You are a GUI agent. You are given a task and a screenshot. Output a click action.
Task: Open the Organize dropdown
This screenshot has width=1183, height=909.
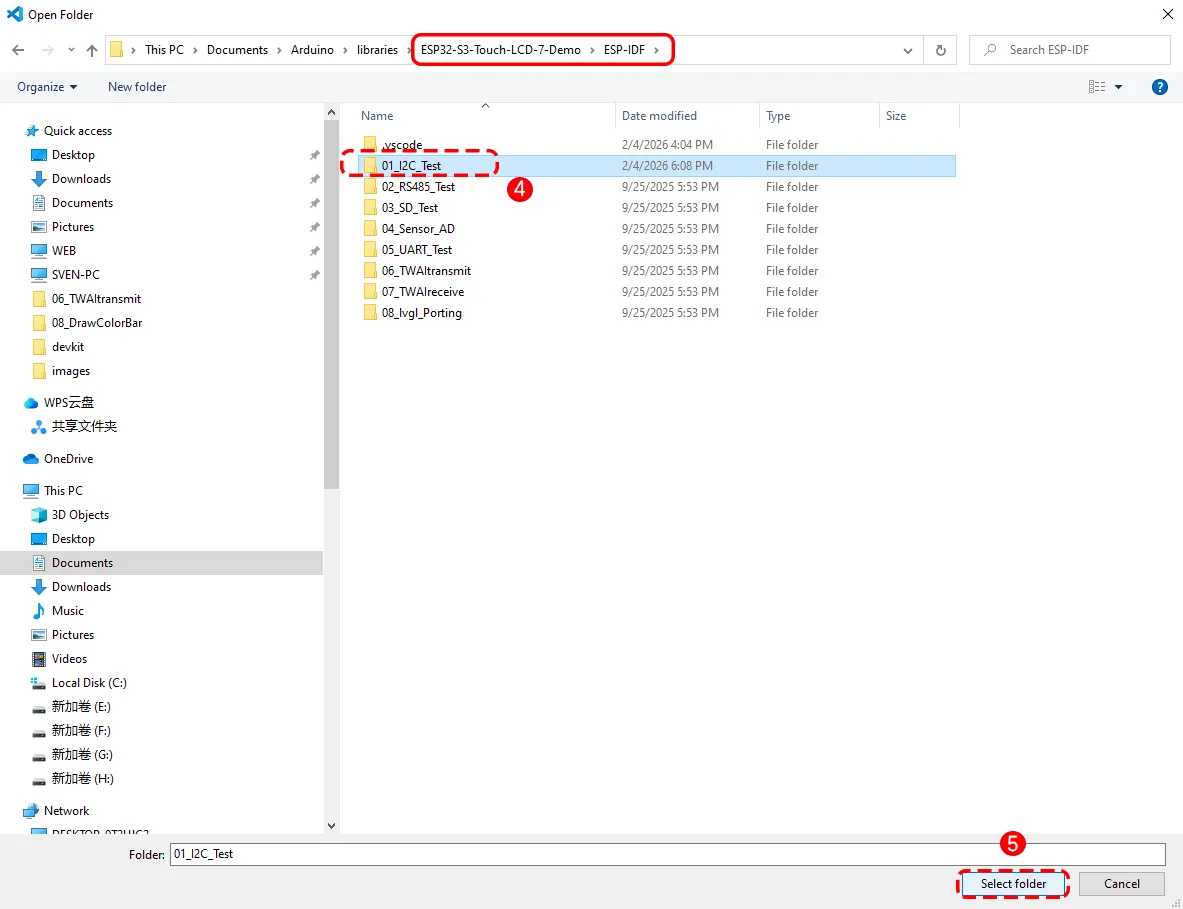[45, 87]
